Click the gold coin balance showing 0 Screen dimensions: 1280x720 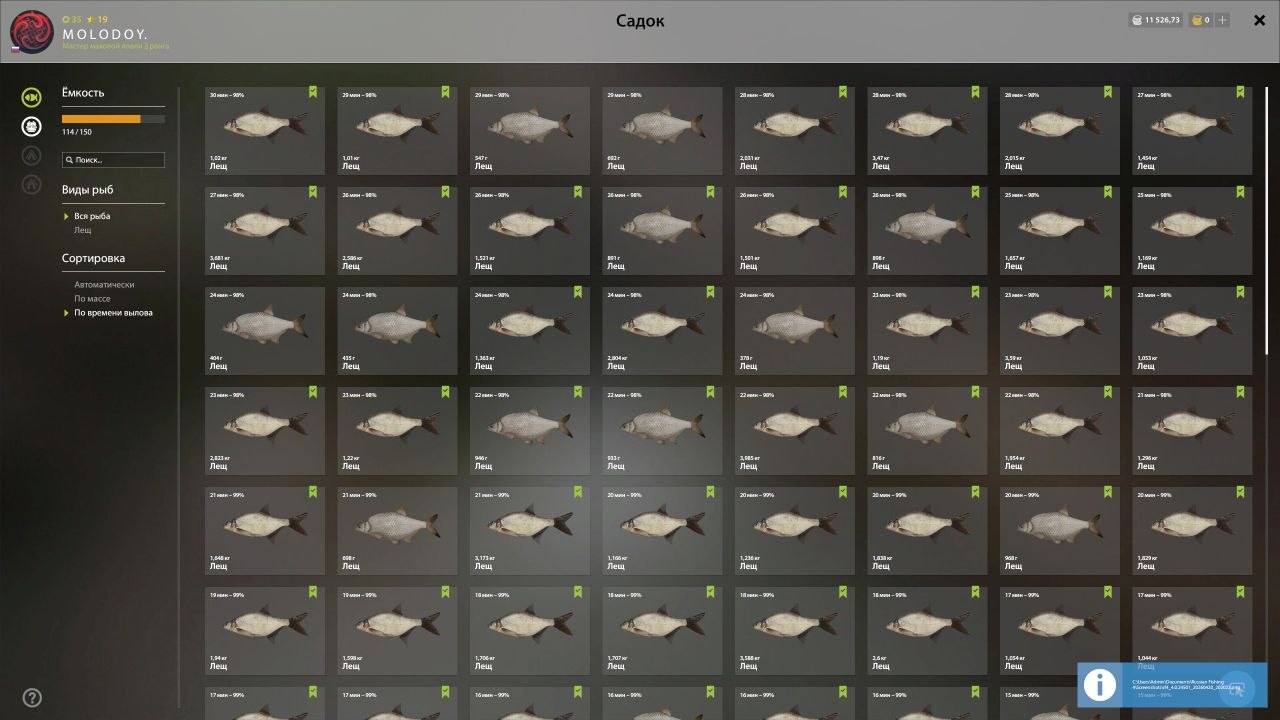coord(1200,20)
